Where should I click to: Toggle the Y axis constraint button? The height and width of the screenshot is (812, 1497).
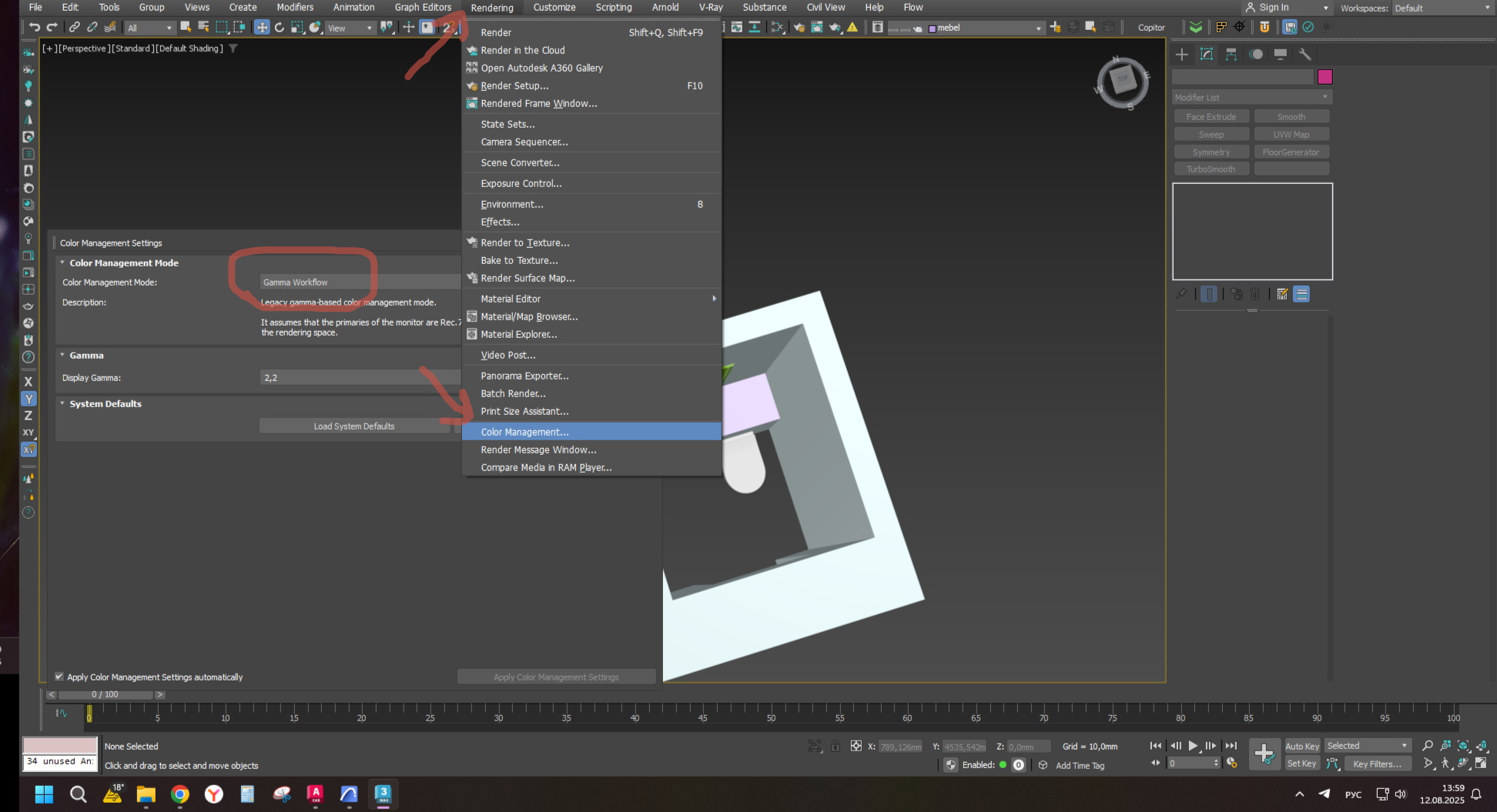tap(28, 399)
